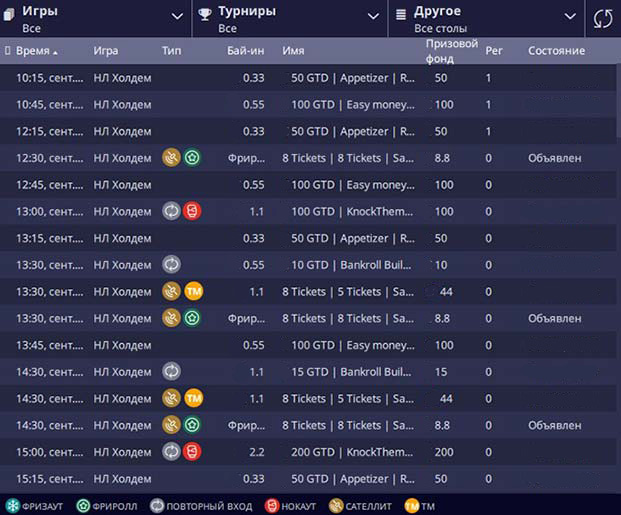
Task: Sort table by Тип column
Action: point(171,51)
